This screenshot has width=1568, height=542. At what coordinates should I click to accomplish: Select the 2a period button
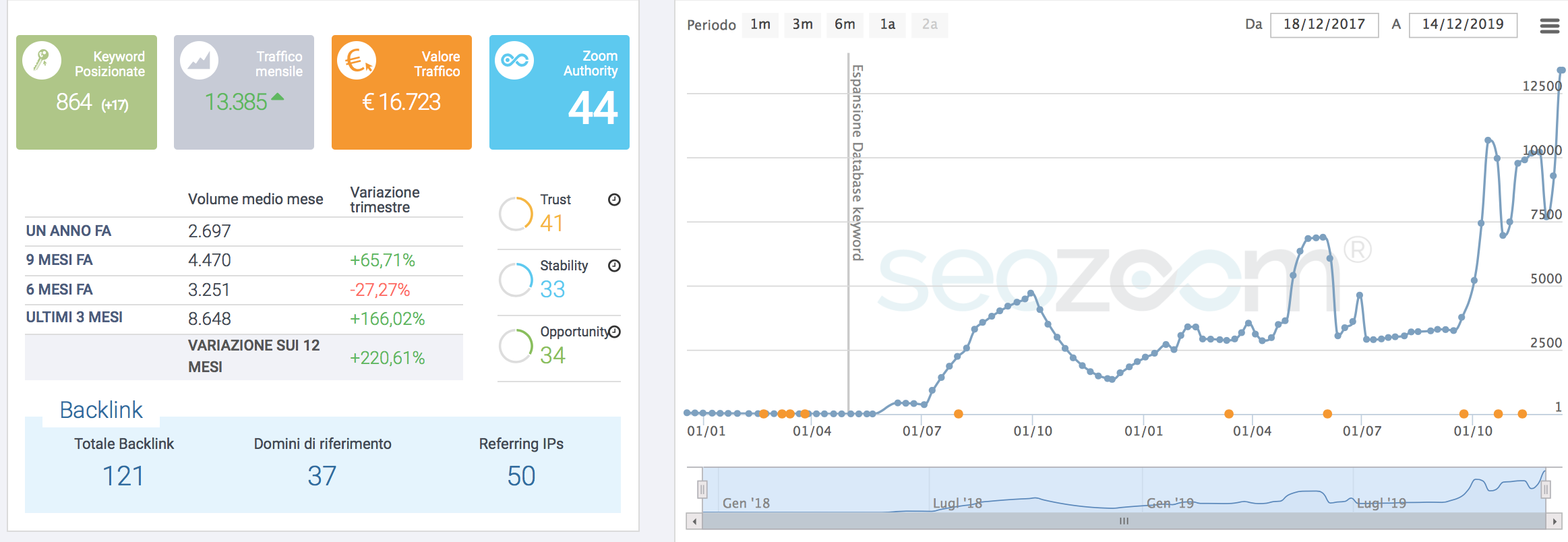point(930,25)
